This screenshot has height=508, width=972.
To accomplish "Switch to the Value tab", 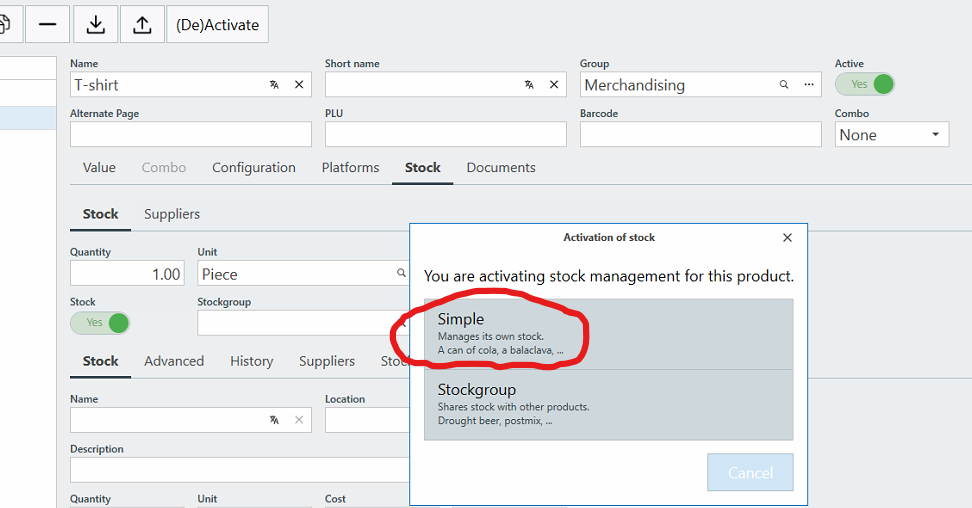I will (99, 168).
